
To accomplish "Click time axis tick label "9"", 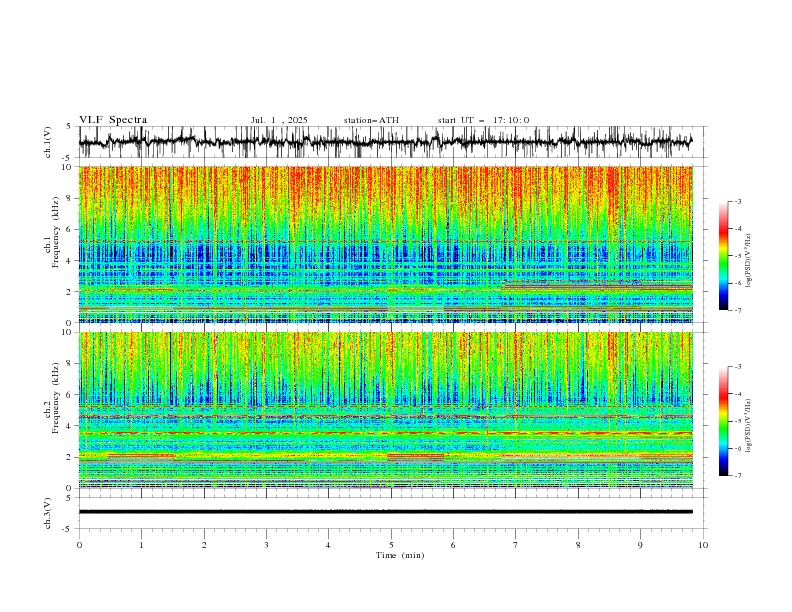I will coord(640,545).
